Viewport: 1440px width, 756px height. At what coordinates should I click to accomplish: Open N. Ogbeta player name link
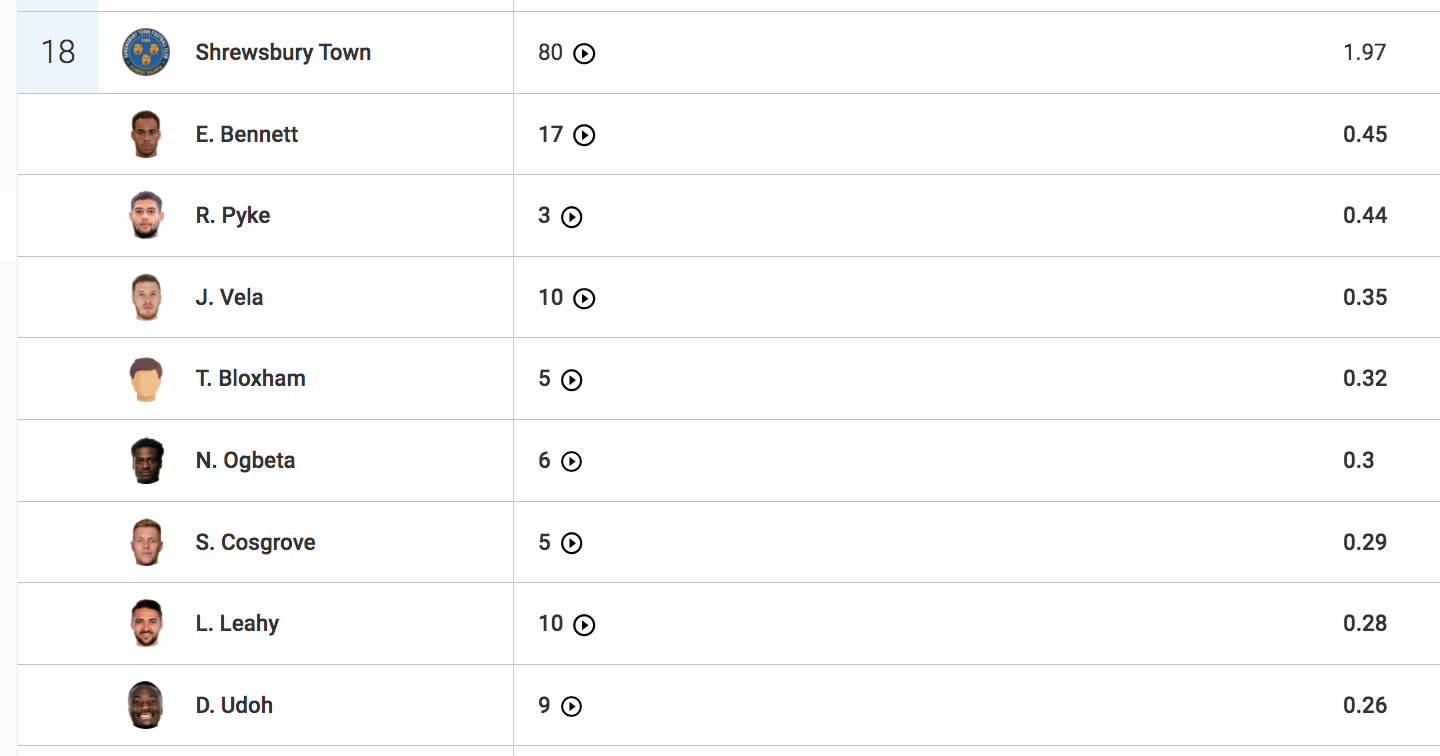pos(245,460)
